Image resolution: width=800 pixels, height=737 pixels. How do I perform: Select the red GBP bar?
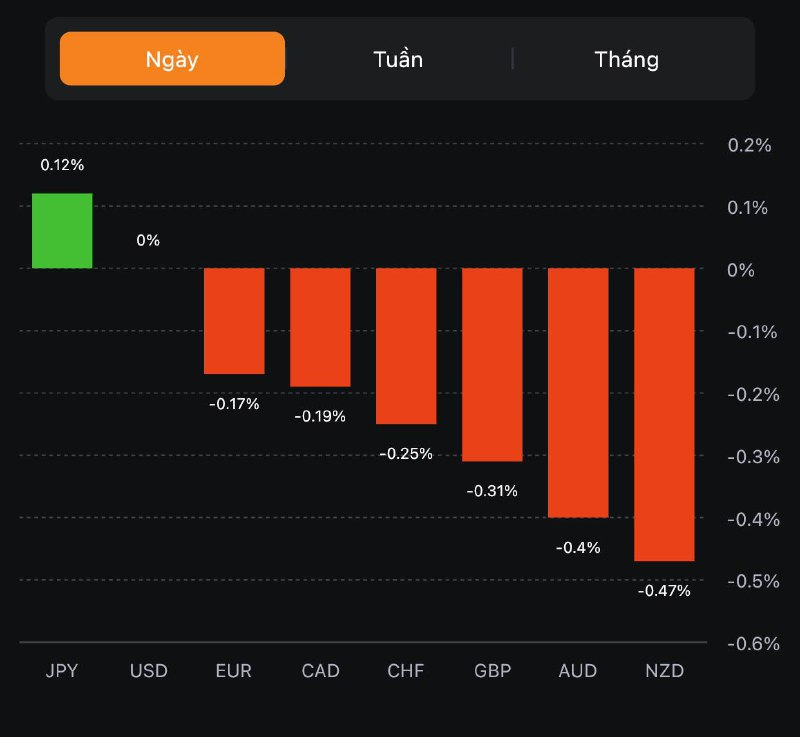492,365
